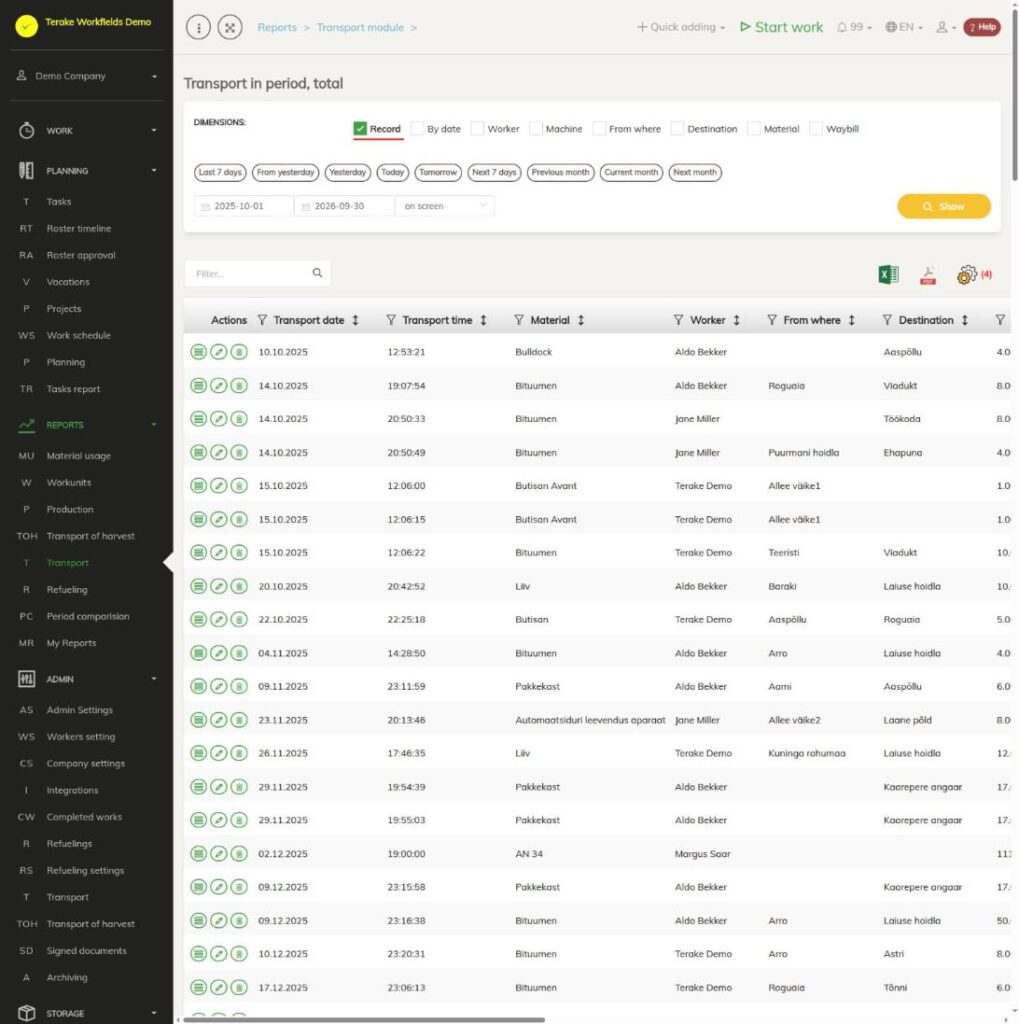
Task: Click the horizontal scrollbar under the table
Action: pyautogui.click(x=363, y=1019)
